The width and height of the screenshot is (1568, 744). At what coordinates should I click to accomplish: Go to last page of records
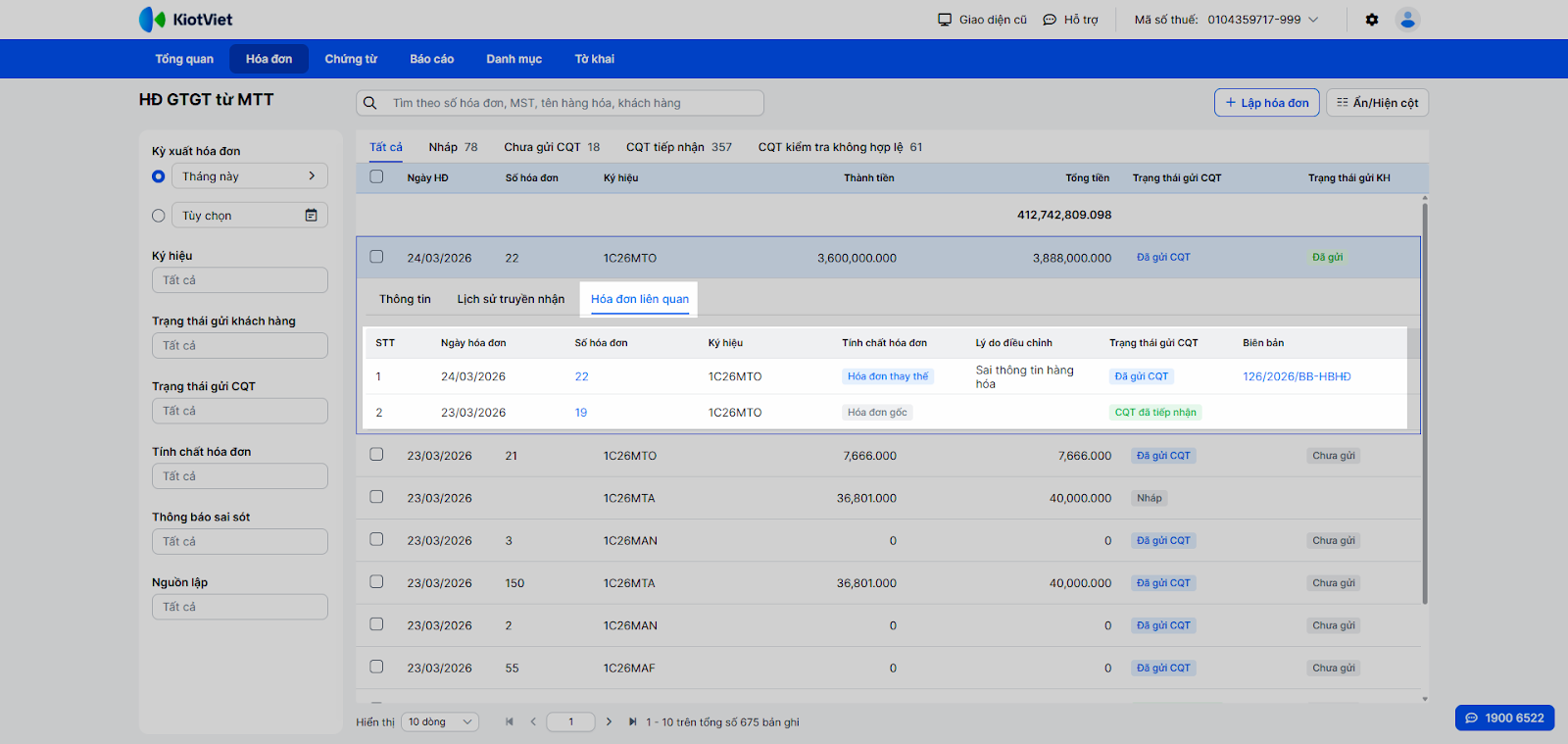pyautogui.click(x=632, y=722)
